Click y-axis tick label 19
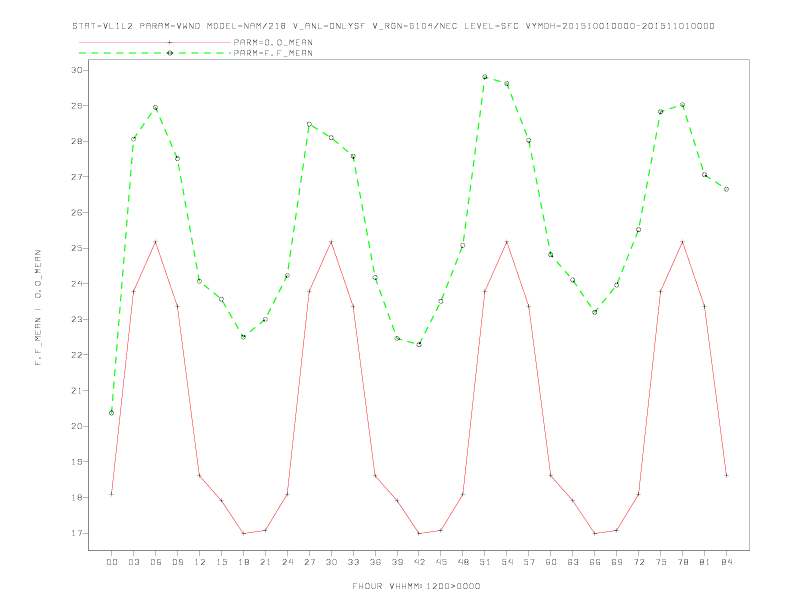The width and height of the screenshot is (792, 612). click(x=76, y=462)
